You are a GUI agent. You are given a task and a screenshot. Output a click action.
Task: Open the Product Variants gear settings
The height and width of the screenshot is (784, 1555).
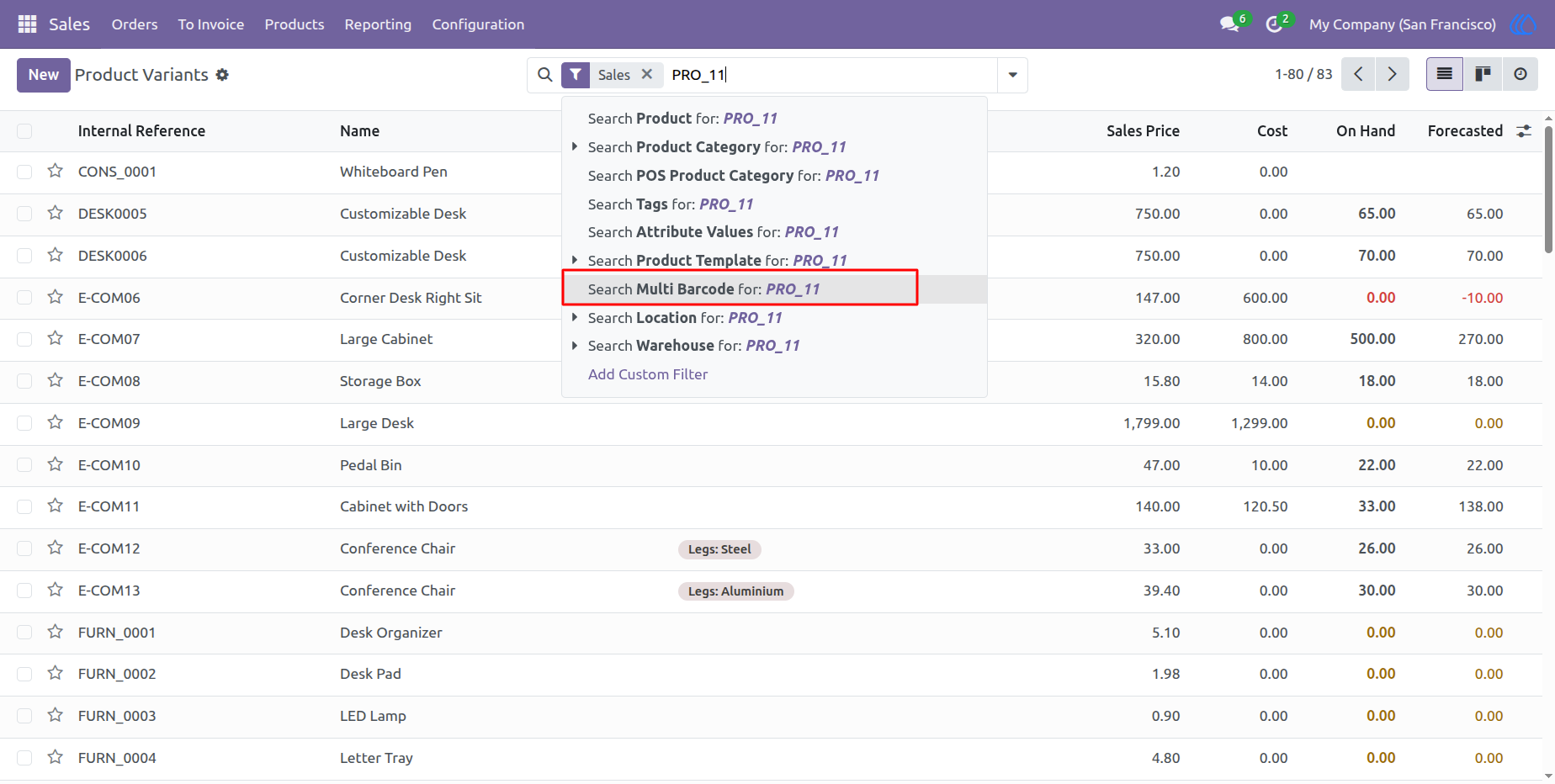coord(222,75)
